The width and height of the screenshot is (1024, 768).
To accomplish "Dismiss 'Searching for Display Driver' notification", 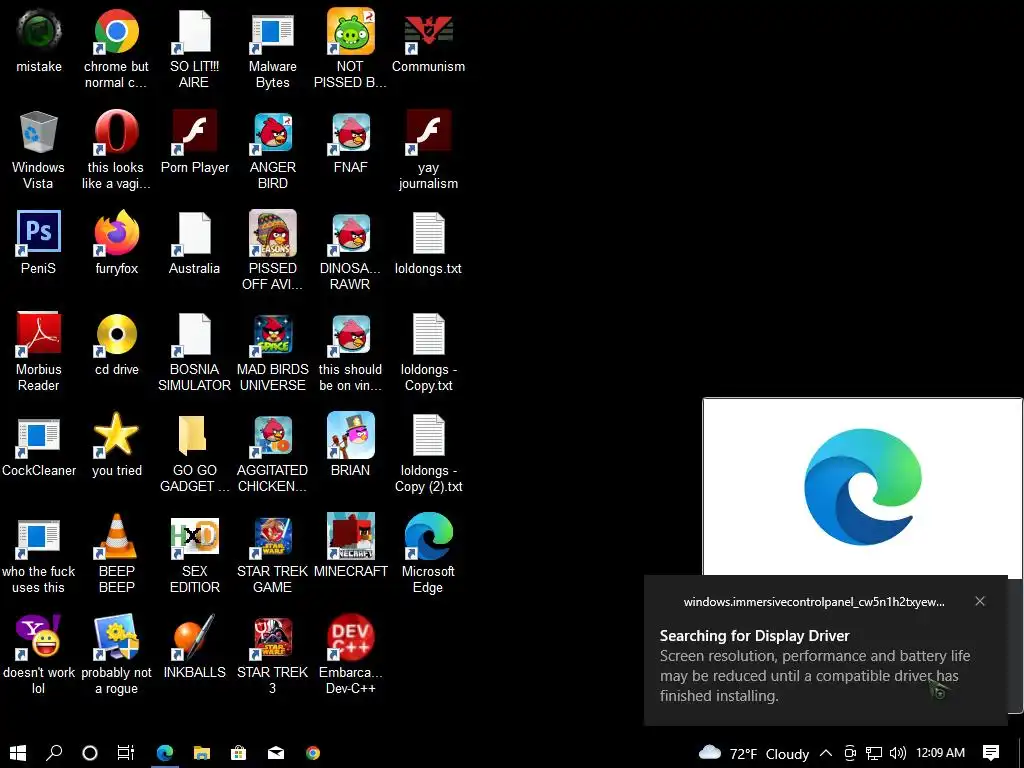I will coord(980,601).
